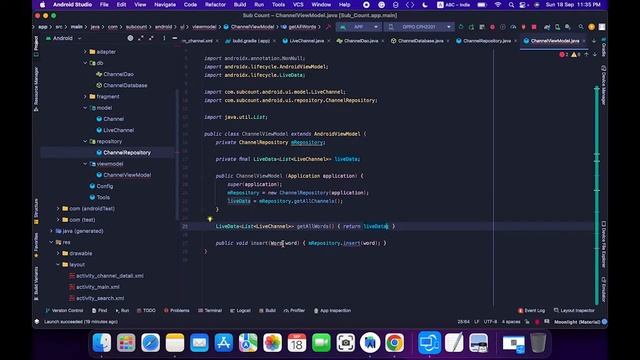Open the Problems tool window
The height and width of the screenshot is (360, 640).
click(x=177, y=311)
